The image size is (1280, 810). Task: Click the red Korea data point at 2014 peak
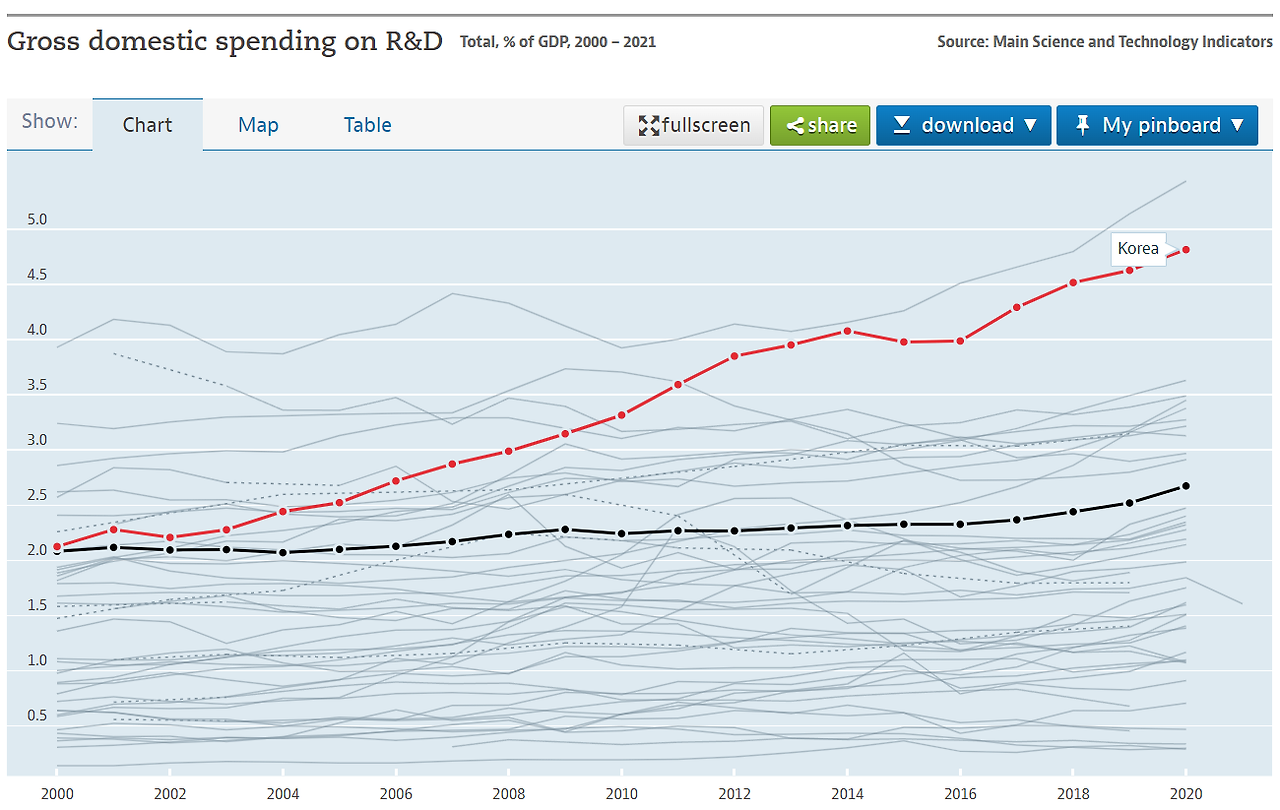click(x=848, y=330)
